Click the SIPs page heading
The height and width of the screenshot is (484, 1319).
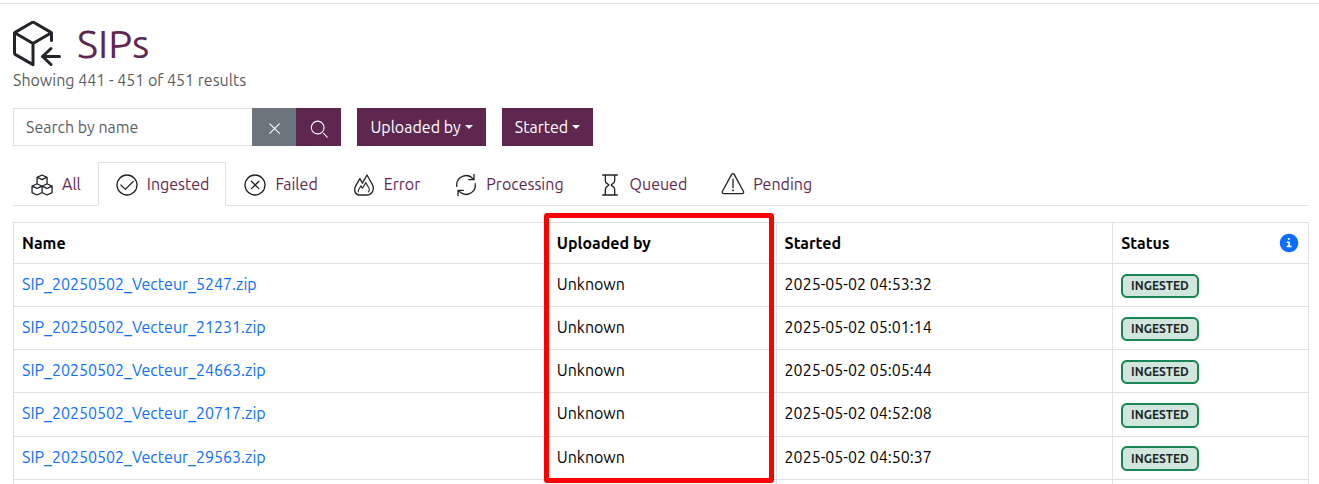click(x=113, y=44)
